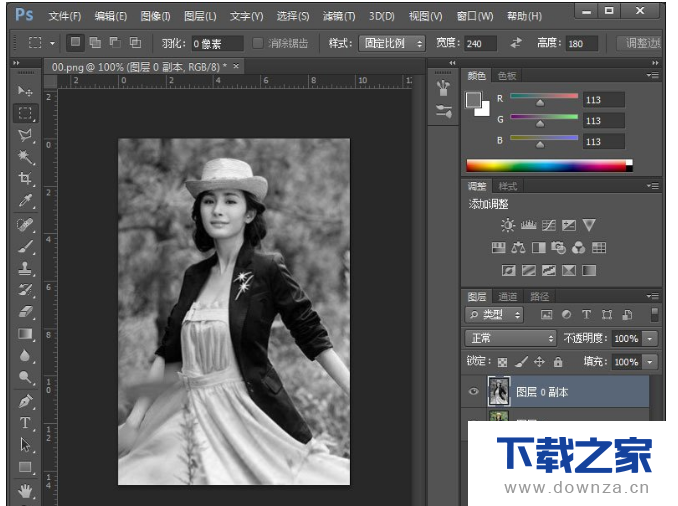Add an Invert adjustment
Image resolution: width=678 pixels, height=506 pixels.
[508, 271]
